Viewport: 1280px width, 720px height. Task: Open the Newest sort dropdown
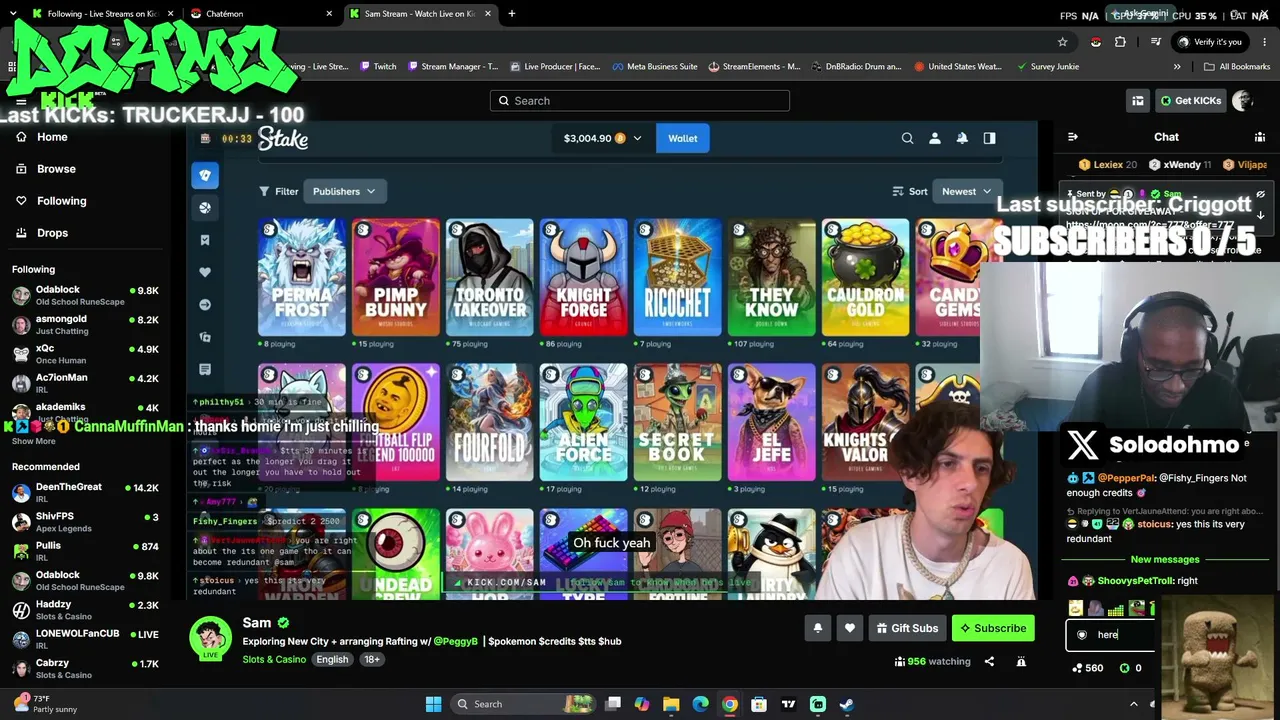tap(966, 191)
